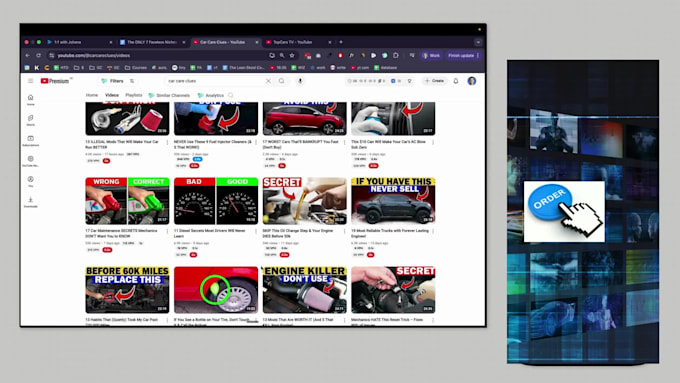Start voice search with the microphone
Screen dimensions: 680x383
coord(300,81)
